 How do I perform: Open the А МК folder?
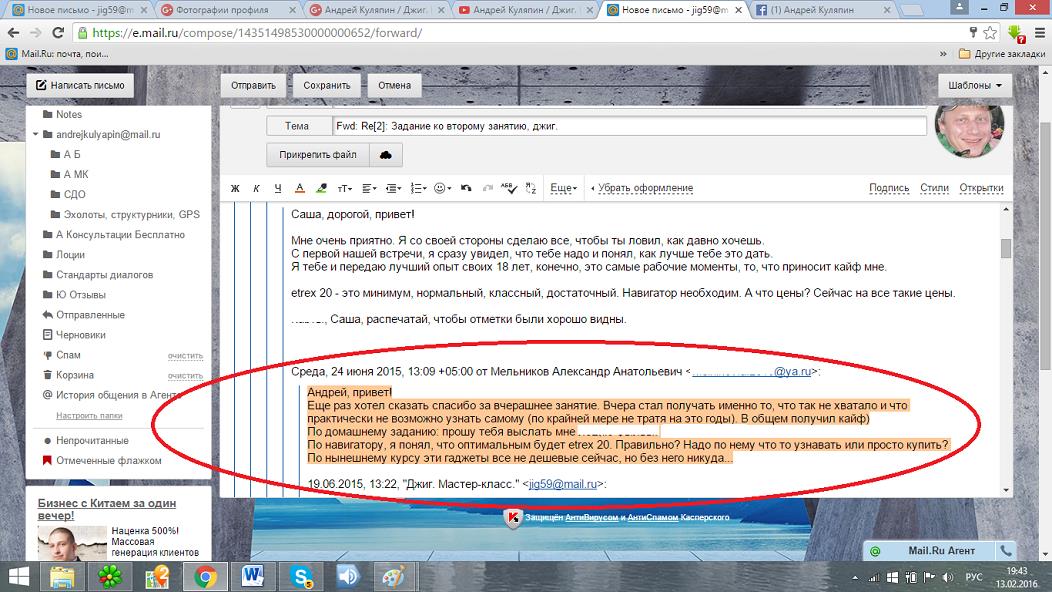pos(70,175)
